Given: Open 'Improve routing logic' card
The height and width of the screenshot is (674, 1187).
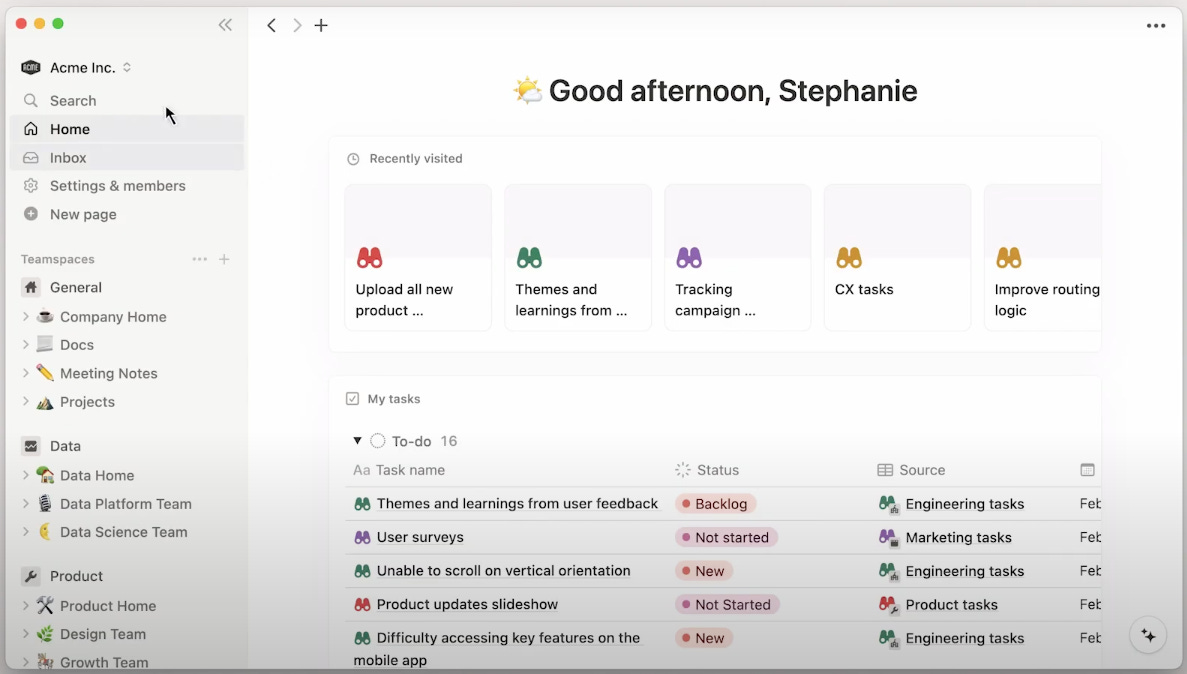Looking at the screenshot, I should pos(1042,257).
